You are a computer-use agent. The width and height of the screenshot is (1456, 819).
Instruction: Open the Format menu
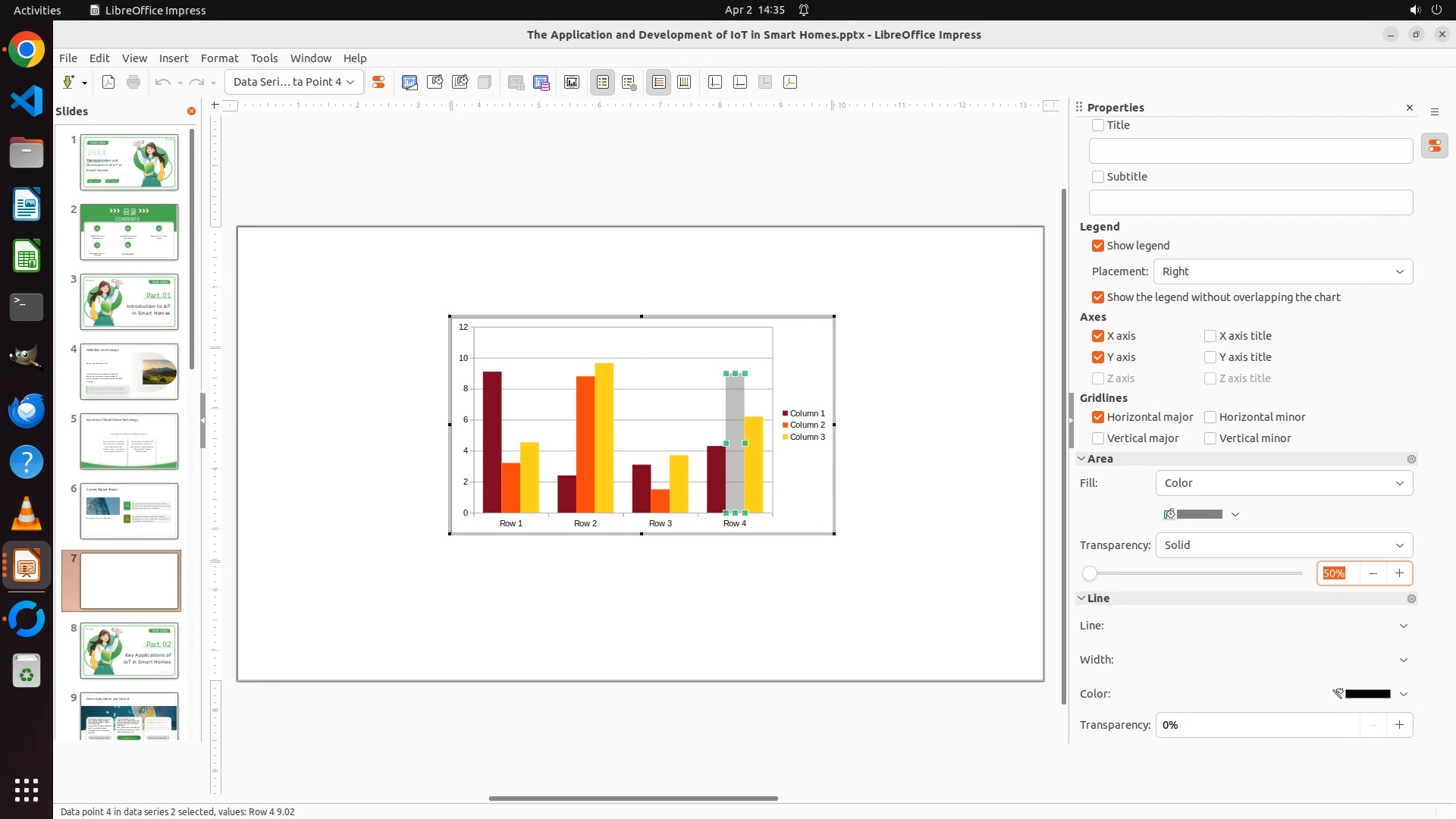(219, 58)
